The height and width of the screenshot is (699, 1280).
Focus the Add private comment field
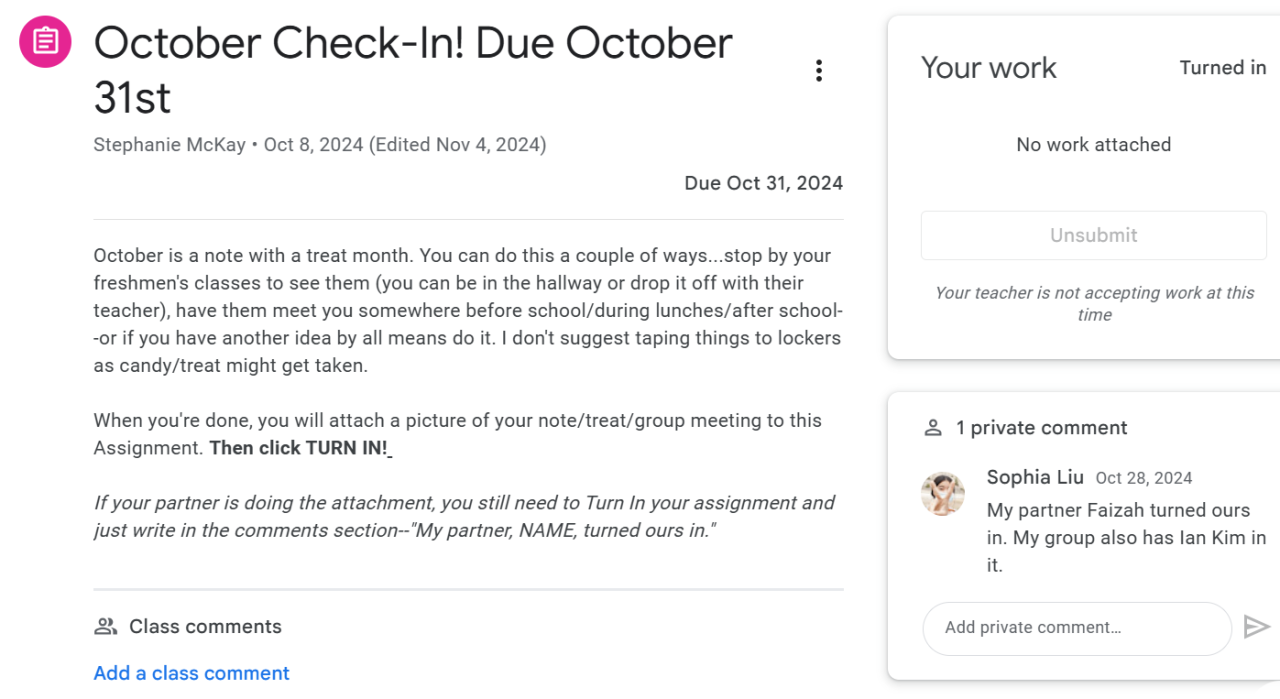coord(1076,628)
